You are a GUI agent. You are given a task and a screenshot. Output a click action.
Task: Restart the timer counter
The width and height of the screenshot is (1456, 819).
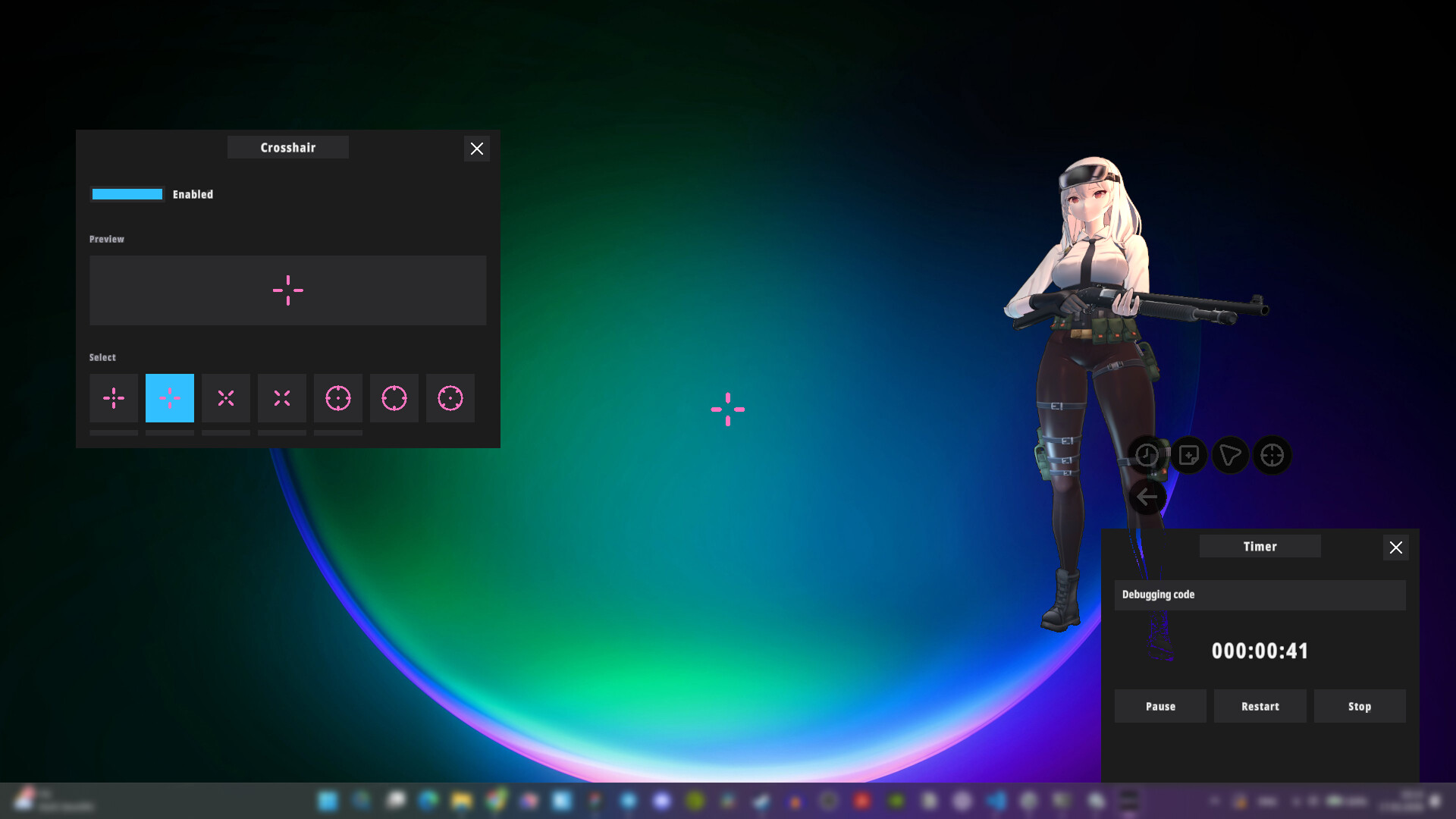click(x=1260, y=706)
